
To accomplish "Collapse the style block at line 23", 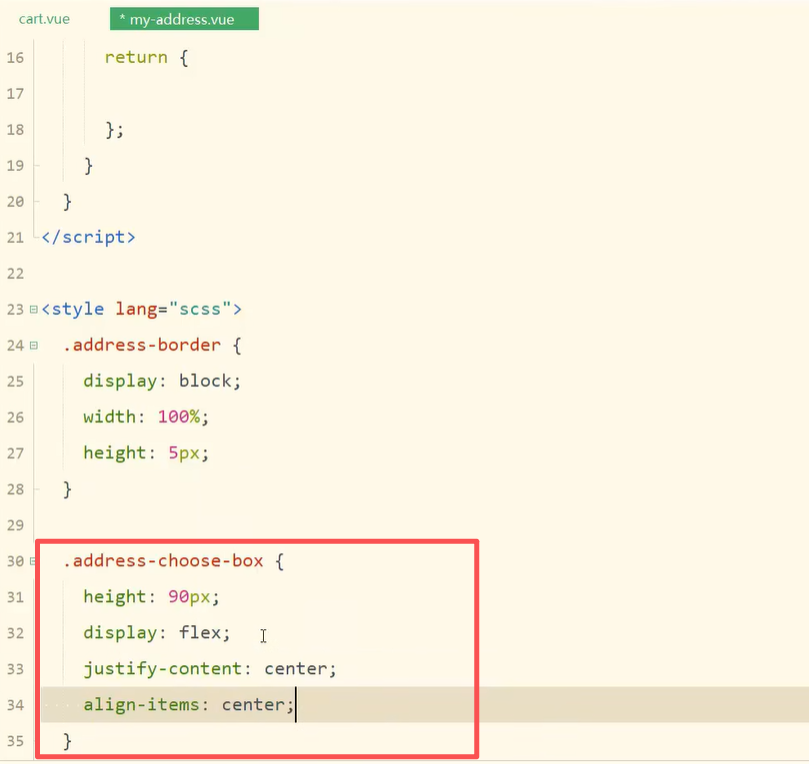I will (x=34, y=310).
